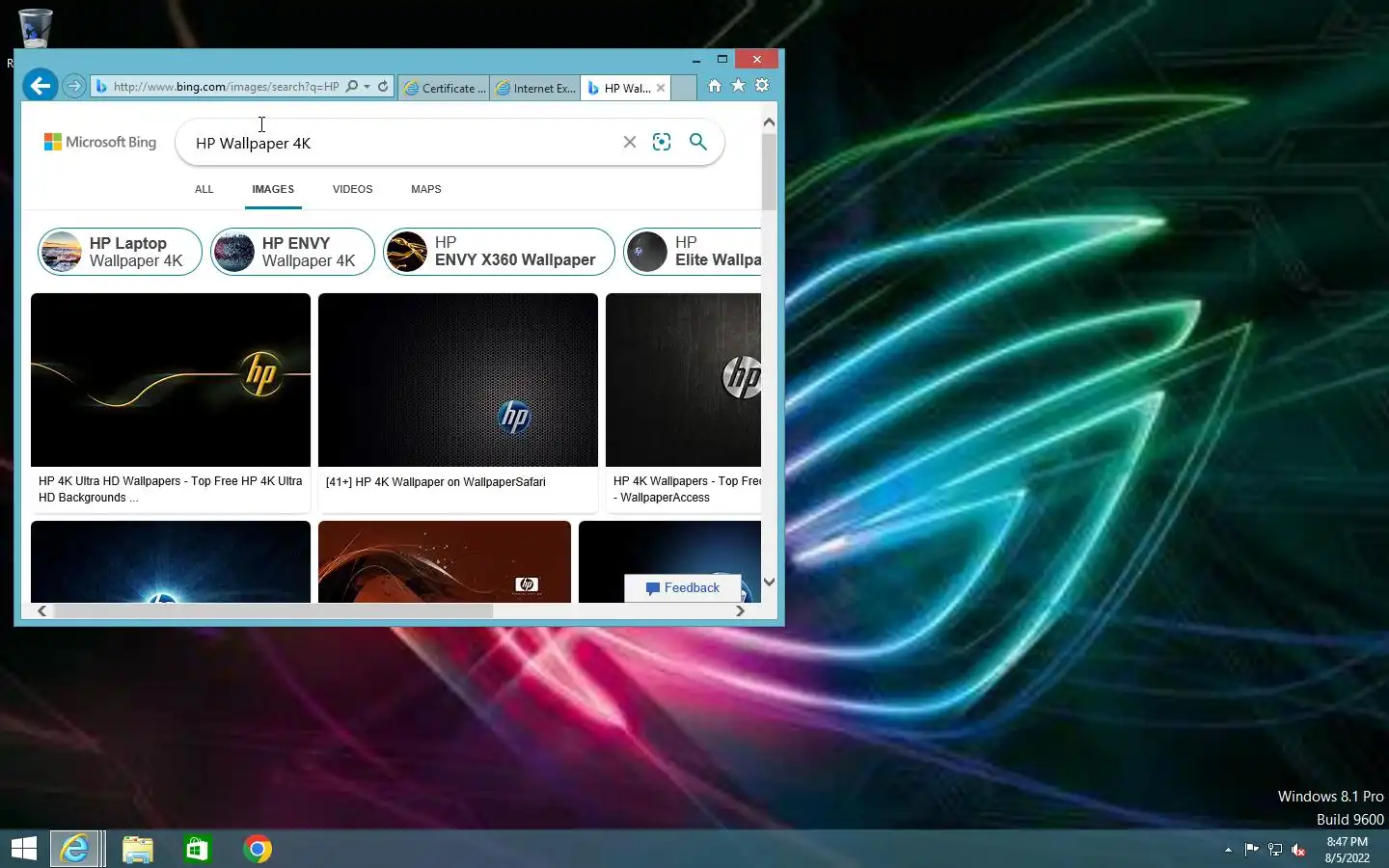Image resolution: width=1389 pixels, height=868 pixels.
Task: Close the HP Wal... tab
Action: point(661,88)
